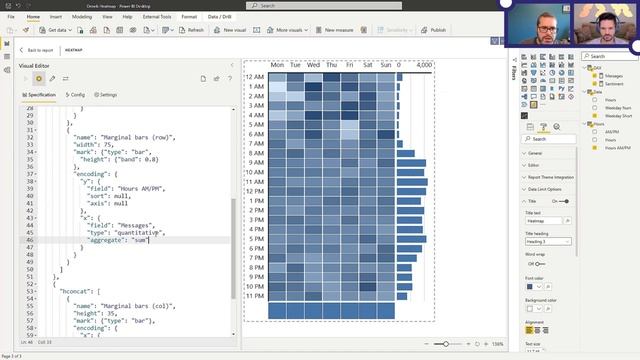Click the auto-apply toggle icon in Visual Editor
The height and width of the screenshot is (360, 640).
39,78
